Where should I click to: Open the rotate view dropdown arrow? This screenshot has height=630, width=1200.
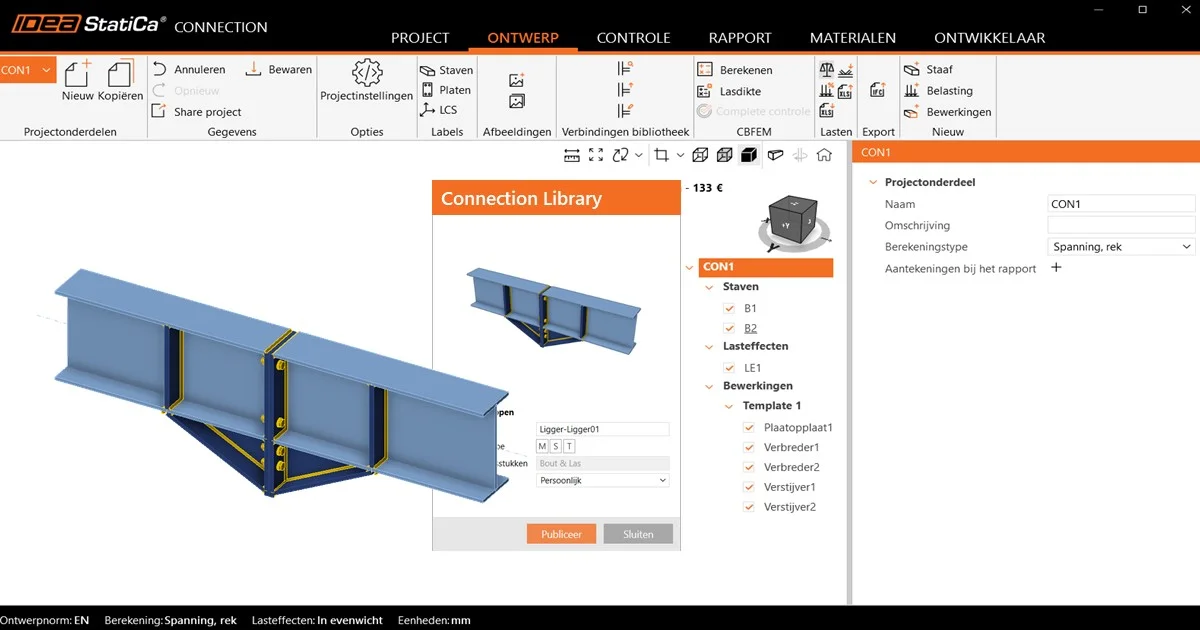639,155
